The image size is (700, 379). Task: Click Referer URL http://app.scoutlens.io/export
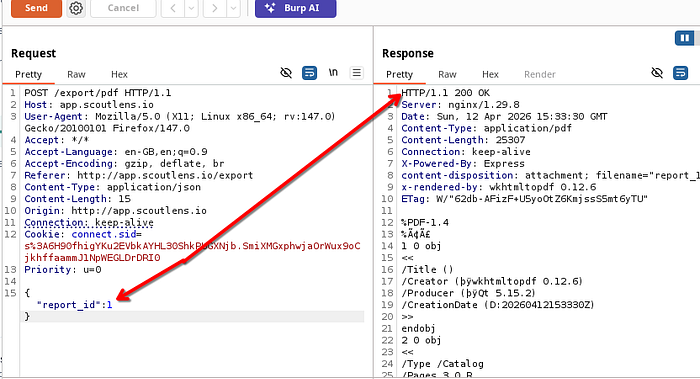pos(165,175)
